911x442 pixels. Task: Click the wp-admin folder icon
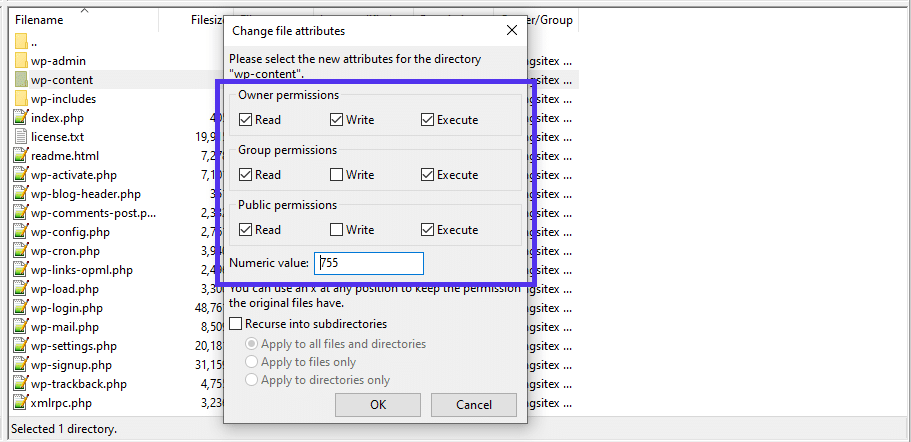21,61
